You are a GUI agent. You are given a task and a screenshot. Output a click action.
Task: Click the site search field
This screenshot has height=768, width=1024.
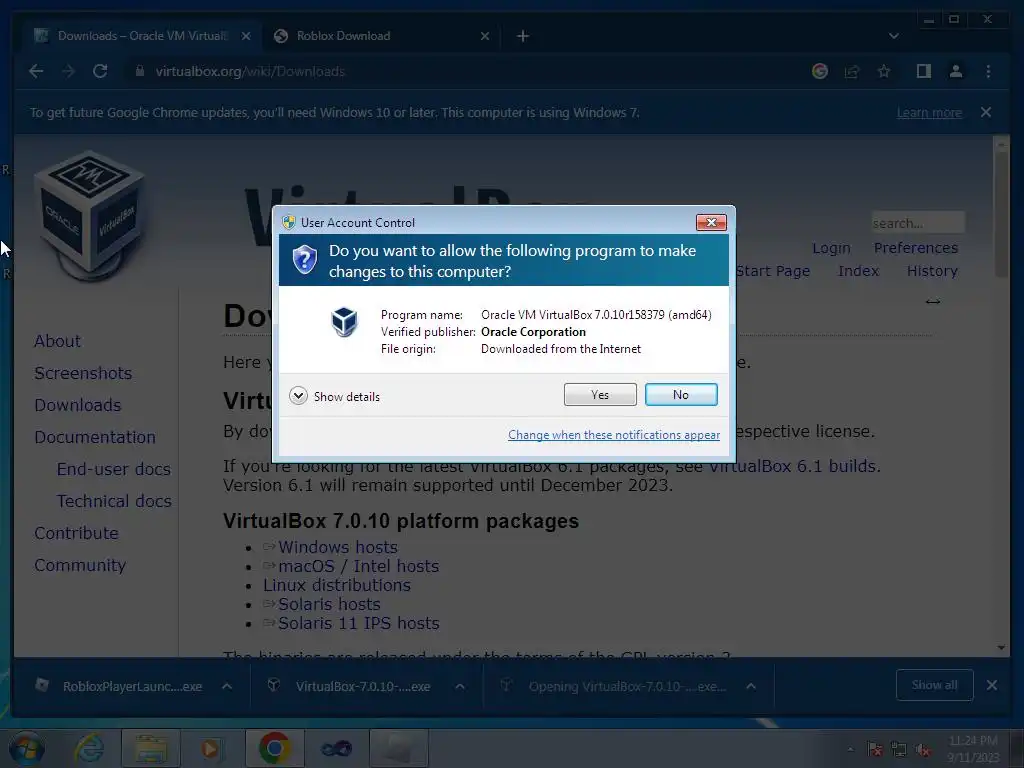[918, 223]
